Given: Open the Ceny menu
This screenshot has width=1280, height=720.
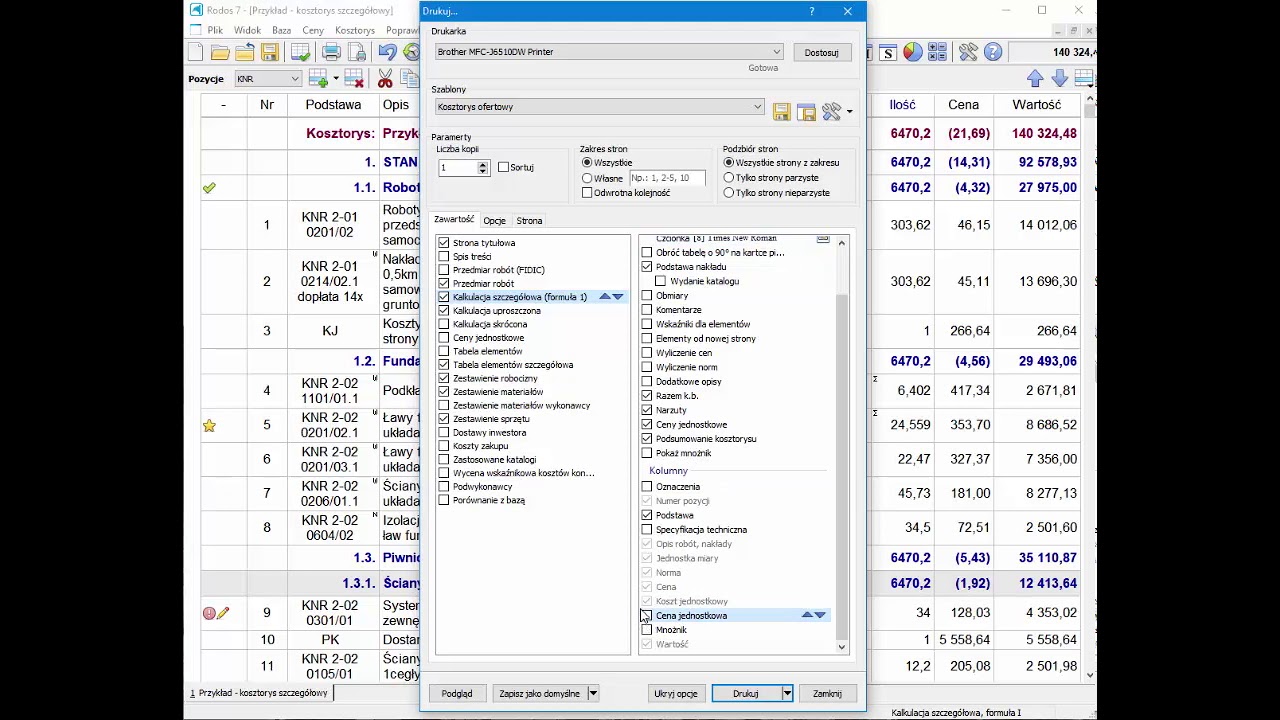Looking at the screenshot, I should tap(313, 30).
